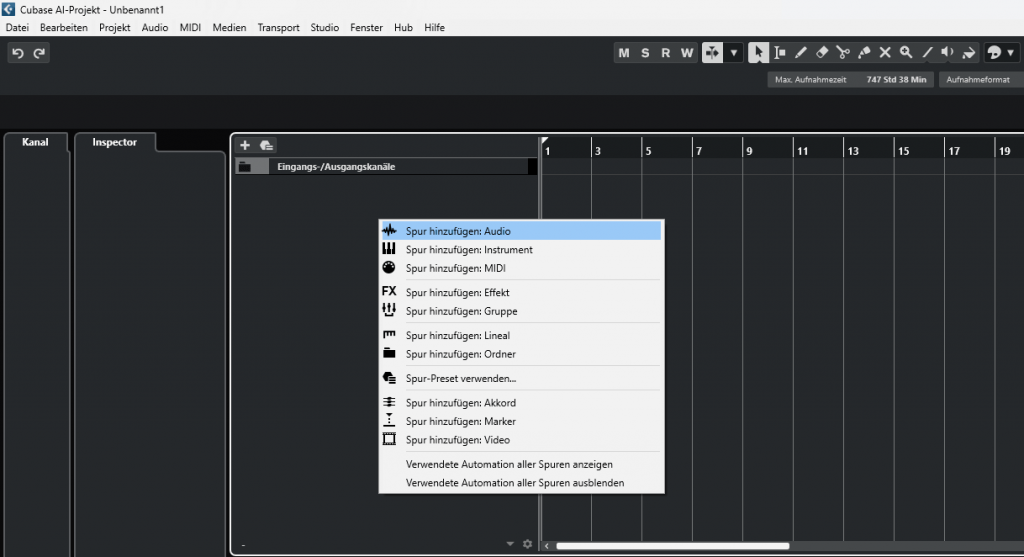Switch to the Kanal tab
The image size is (1024, 557).
click(x=35, y=142)
